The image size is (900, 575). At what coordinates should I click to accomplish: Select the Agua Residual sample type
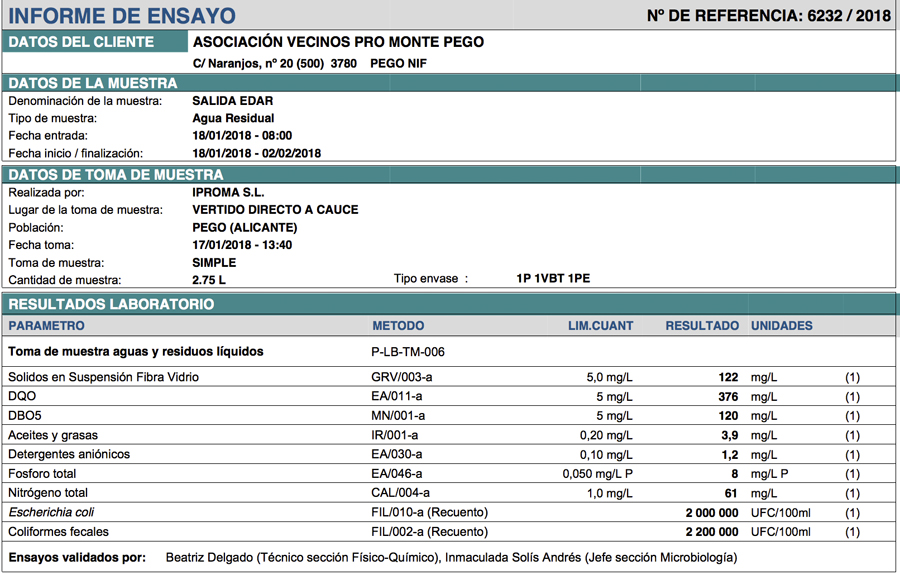[x=233, y=118]
